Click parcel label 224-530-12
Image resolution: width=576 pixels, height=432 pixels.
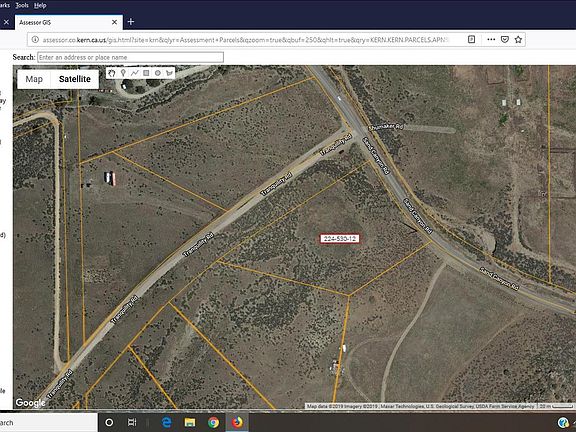[x=339, y=239]
